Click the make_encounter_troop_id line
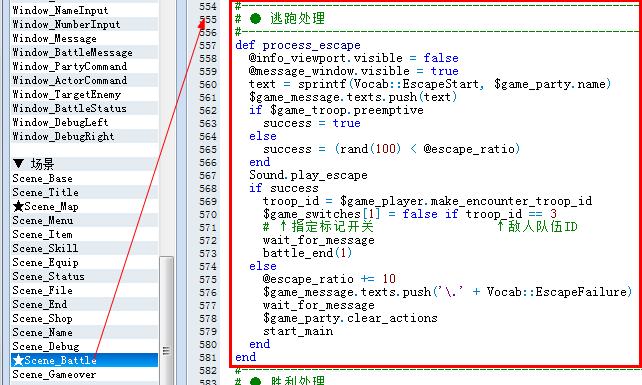Image resolution: width=642 pixels, height=385 pixels. point(427,201)
